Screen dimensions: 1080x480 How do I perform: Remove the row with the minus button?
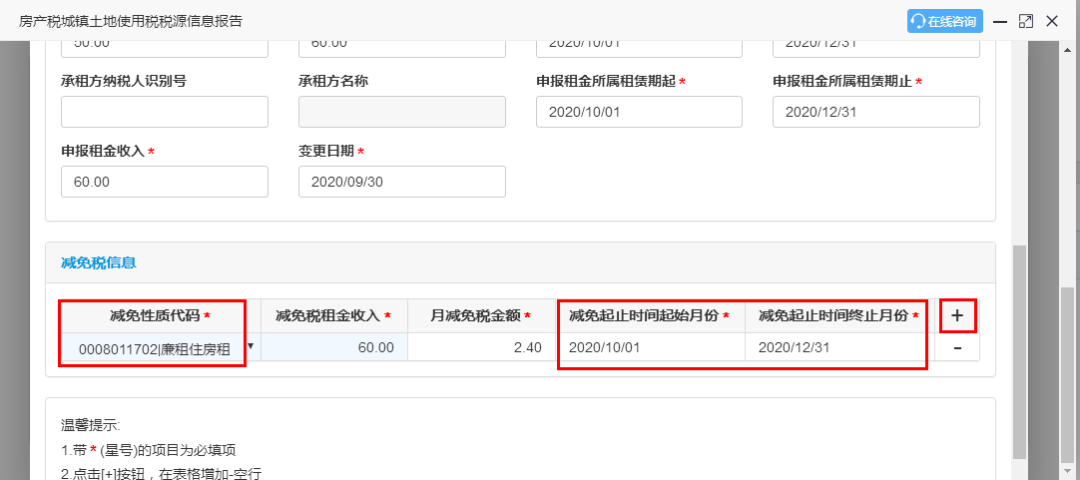957,348
